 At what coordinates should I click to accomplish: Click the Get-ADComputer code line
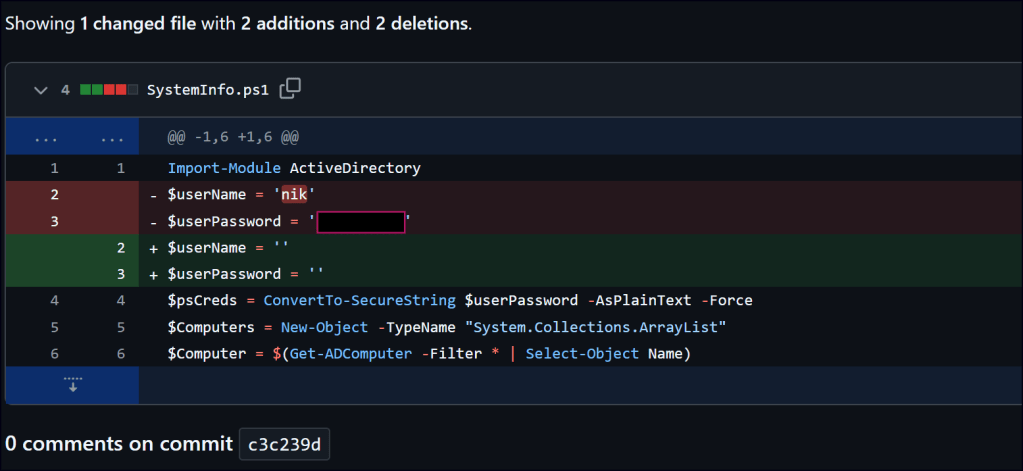click(x=429, y=353)
